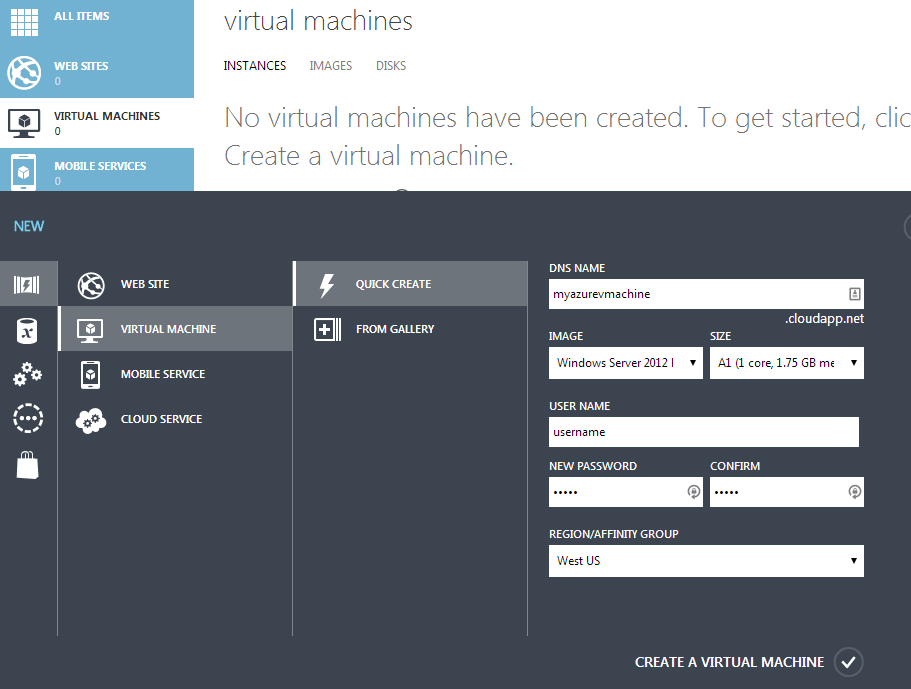Click the Web Site globe icon in NEW list
Screen dimensions: 911x689
[x=91, y=285]
